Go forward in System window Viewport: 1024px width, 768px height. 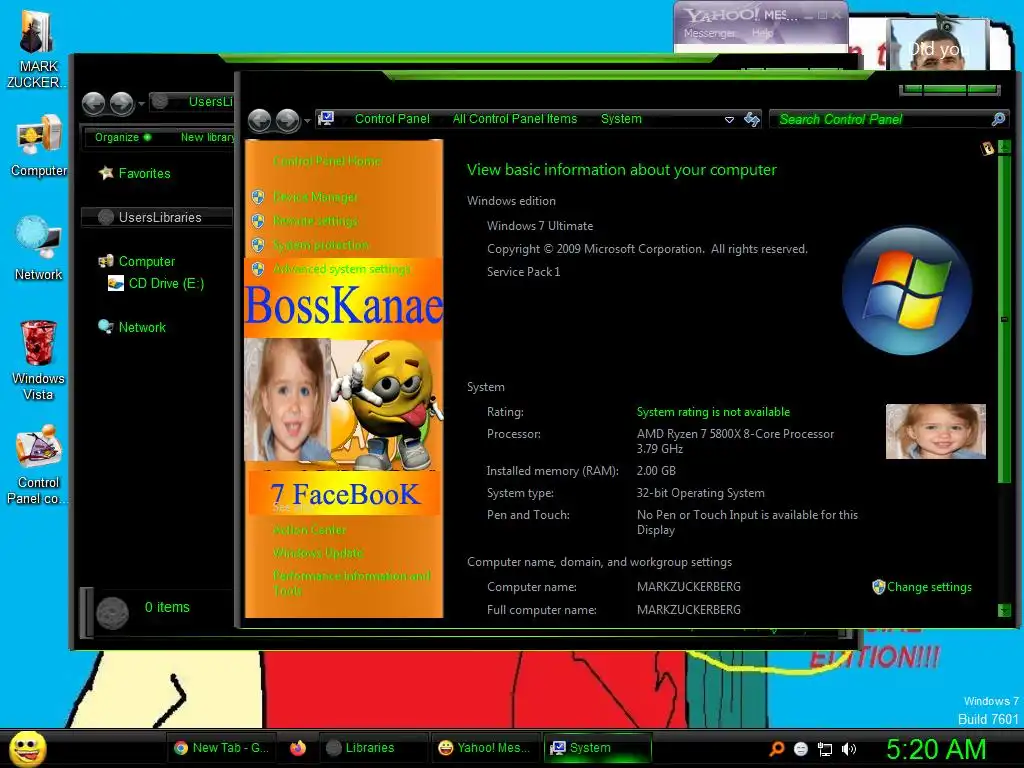point(287,120)
